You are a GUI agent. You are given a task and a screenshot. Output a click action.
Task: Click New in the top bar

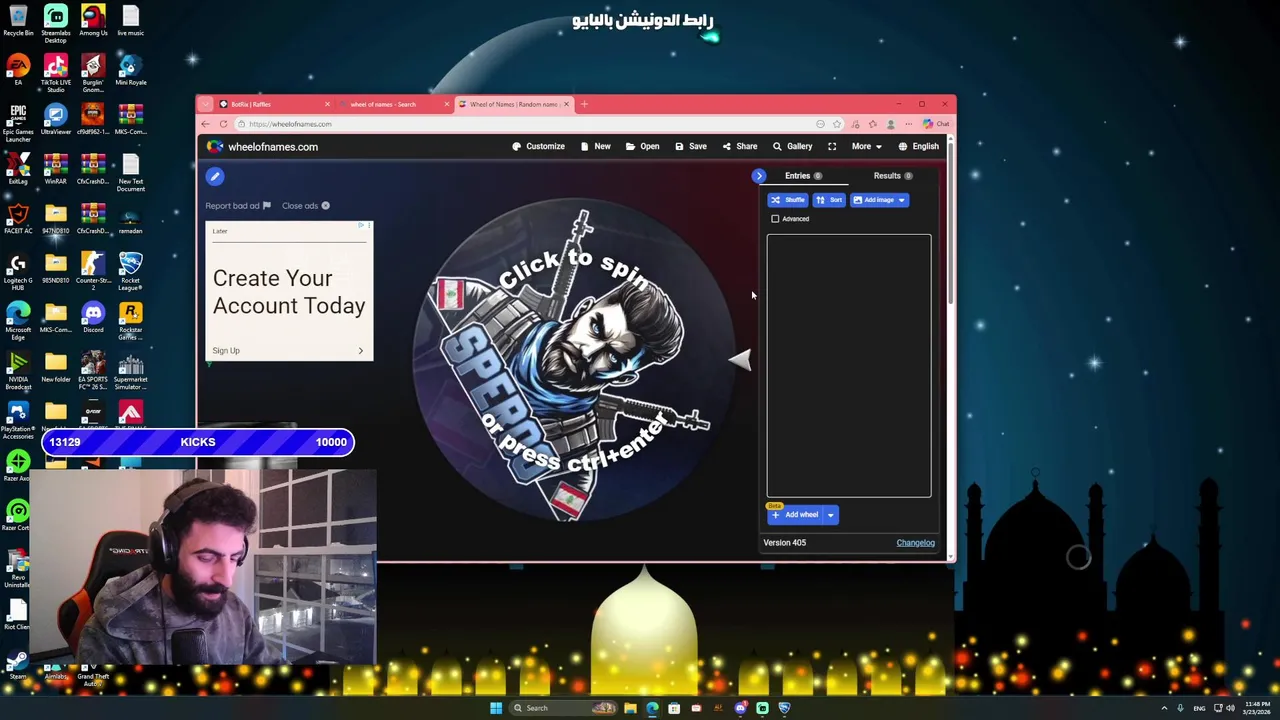(595, 147)
